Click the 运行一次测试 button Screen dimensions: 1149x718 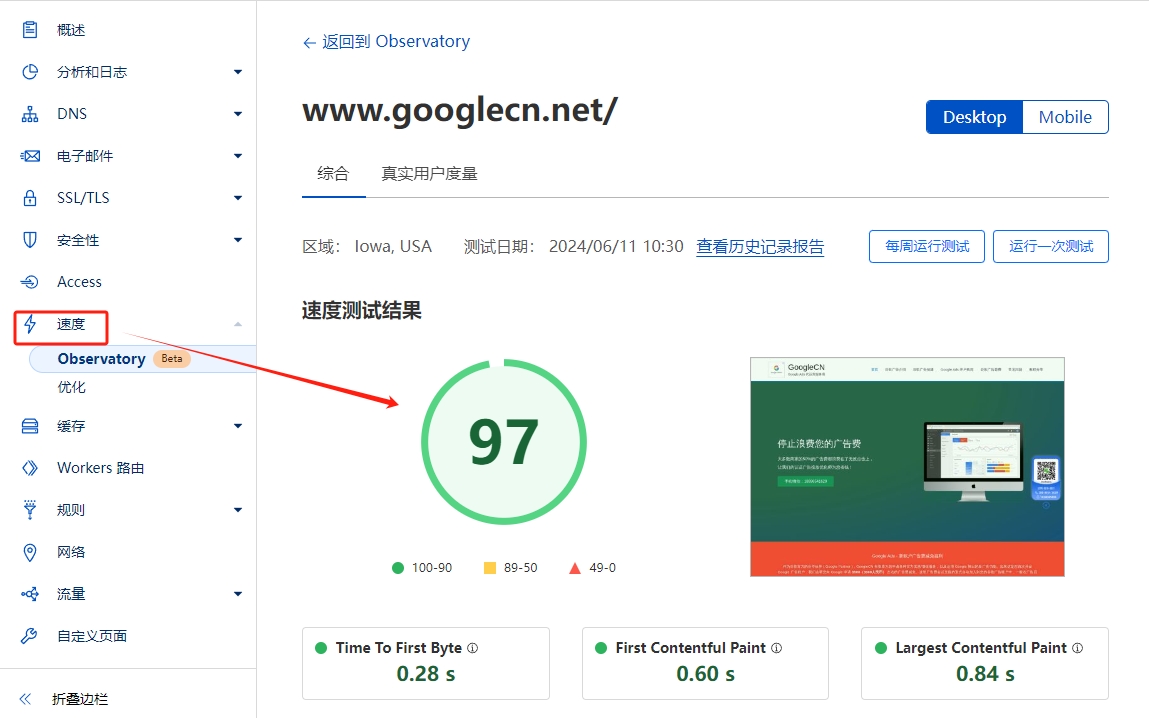1051,246
